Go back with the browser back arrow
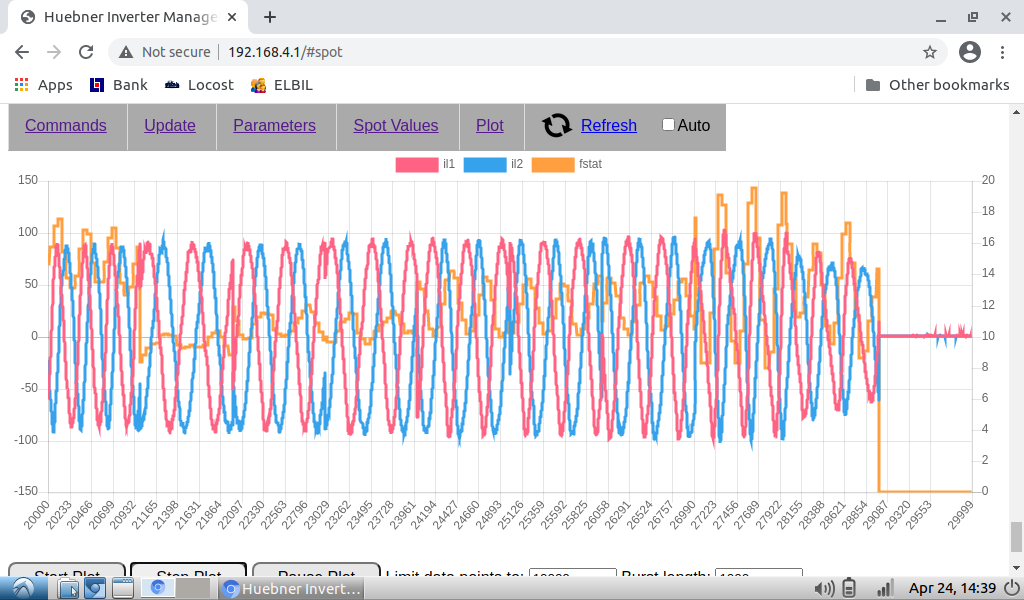Image resolution: width=1024 pixels, height=600 pixels. (22, 52)
